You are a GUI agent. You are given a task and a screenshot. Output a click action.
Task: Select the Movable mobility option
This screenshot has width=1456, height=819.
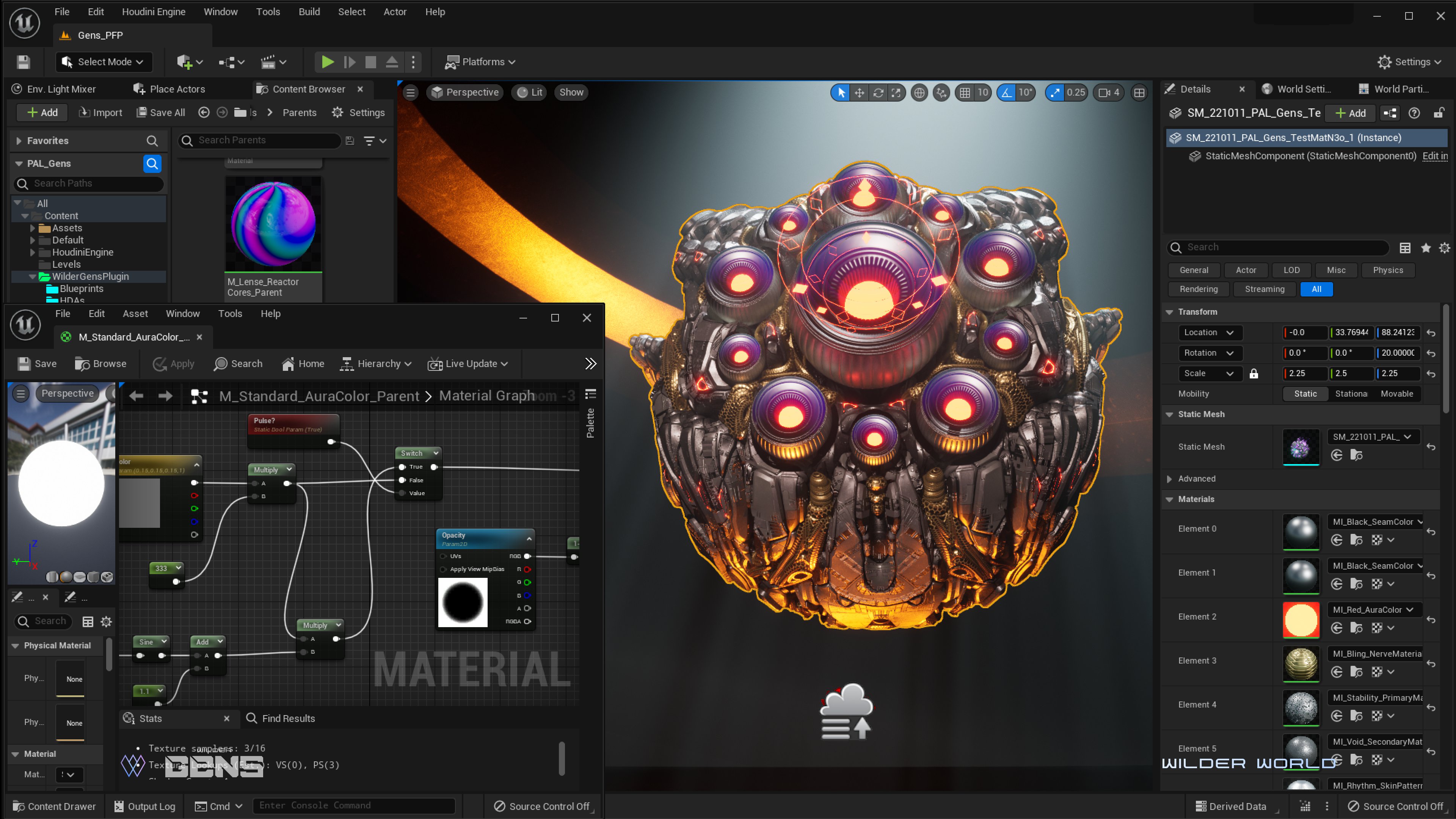pos(1396,394)
